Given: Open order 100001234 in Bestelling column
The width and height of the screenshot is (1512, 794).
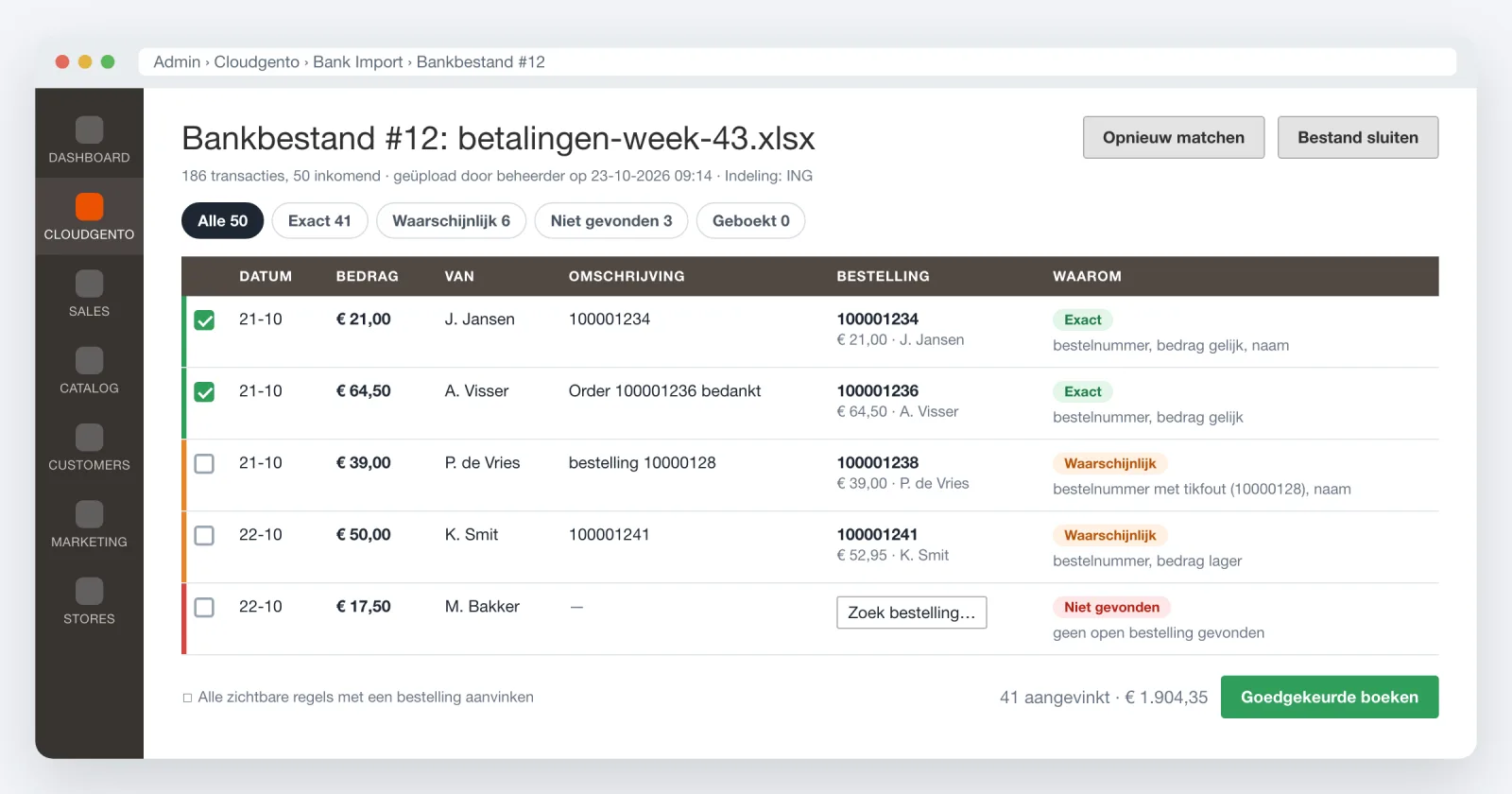Looking at the screenshot, I should pos(878,319).
